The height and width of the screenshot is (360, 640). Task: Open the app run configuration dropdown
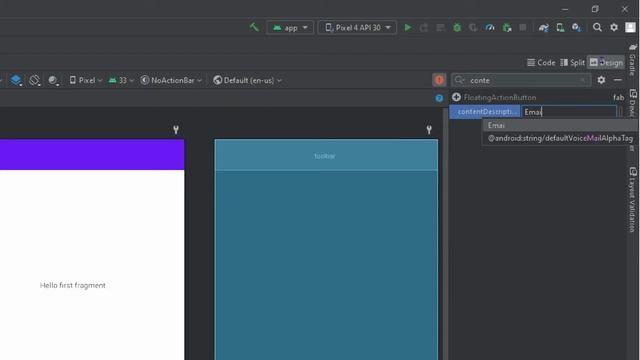coord(290,28)
